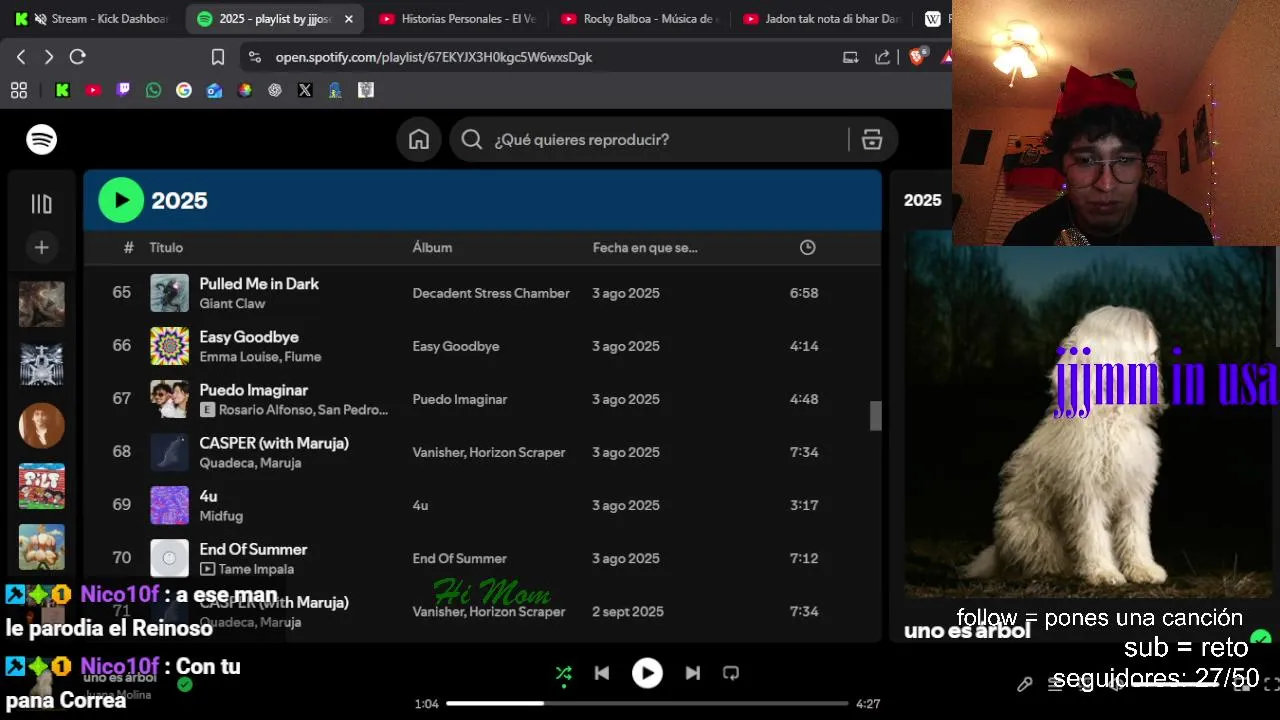
Task: Go forward in browser history
Action: pos(48,57)
